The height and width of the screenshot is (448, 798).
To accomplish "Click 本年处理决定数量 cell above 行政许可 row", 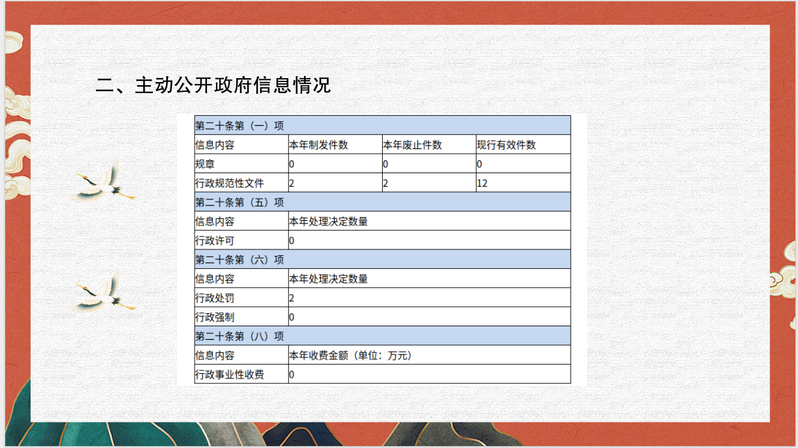I will pos(428,221).
